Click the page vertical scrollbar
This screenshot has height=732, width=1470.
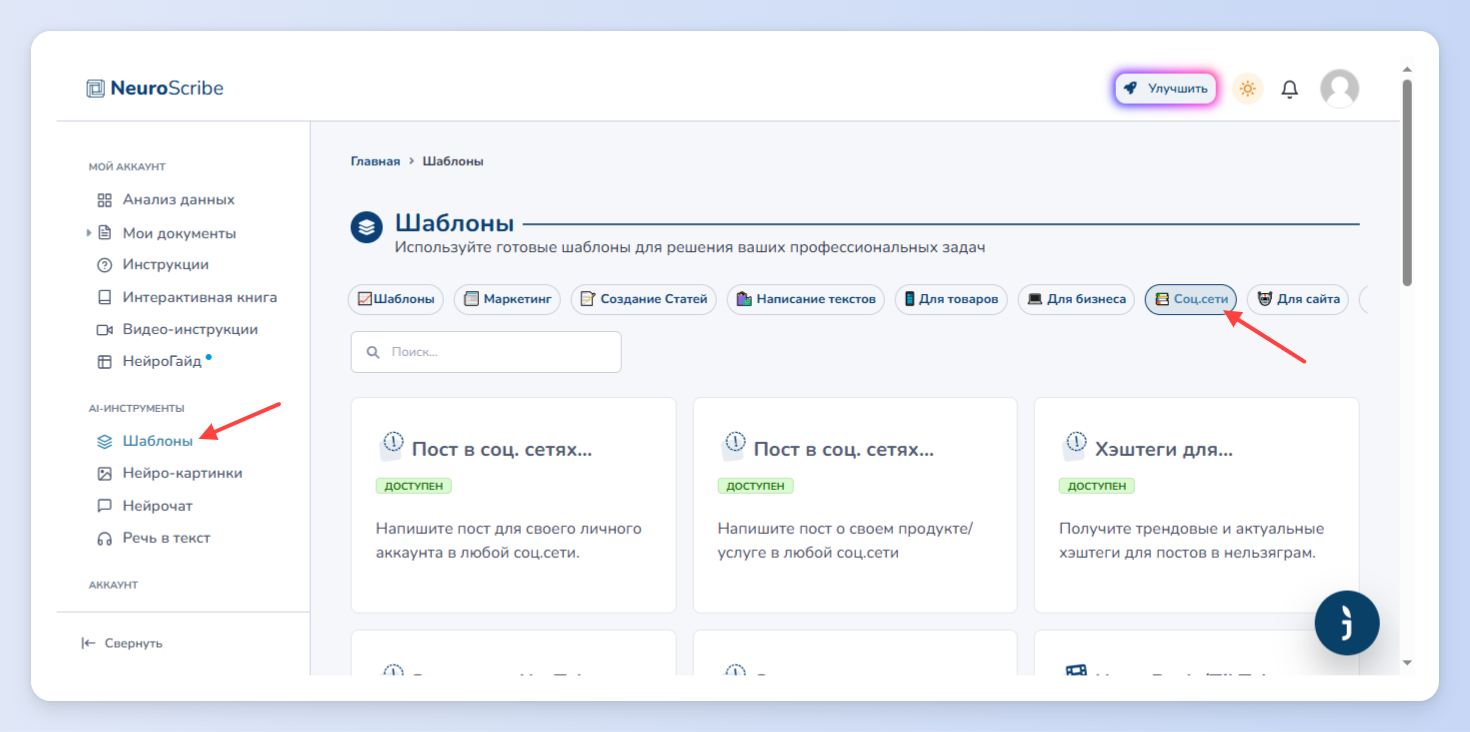coord(1407,183)
